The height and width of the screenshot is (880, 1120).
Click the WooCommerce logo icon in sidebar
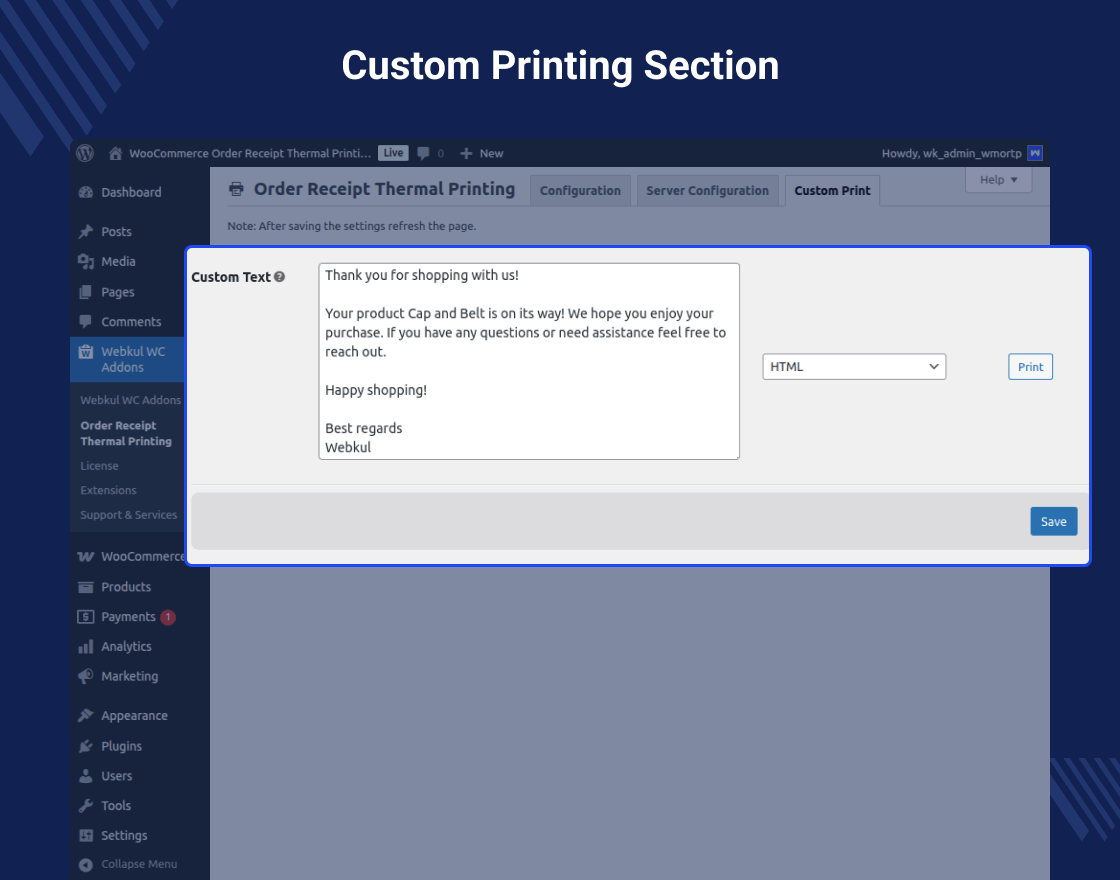pos(86,556)
